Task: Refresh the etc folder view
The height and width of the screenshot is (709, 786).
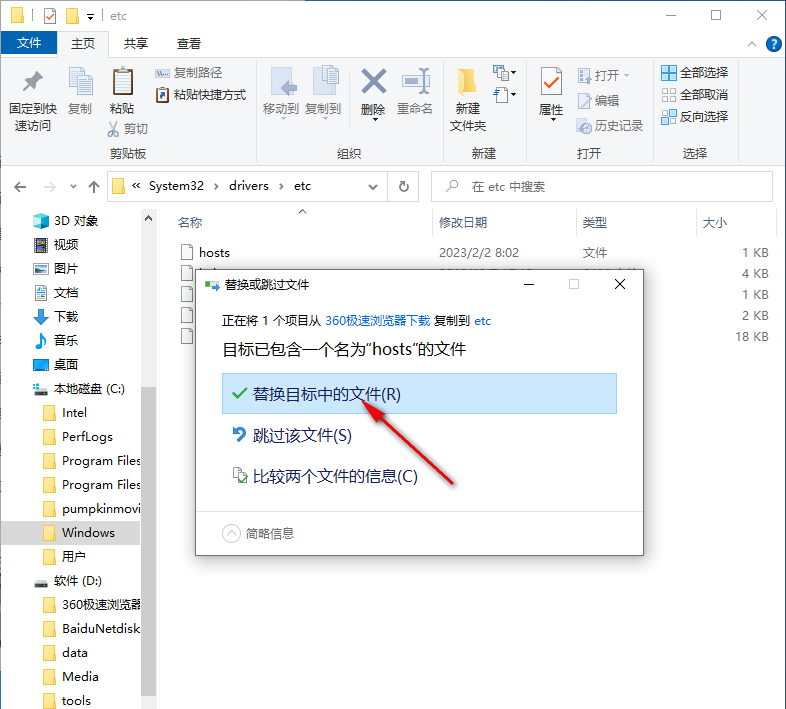Action: (404, 187)
